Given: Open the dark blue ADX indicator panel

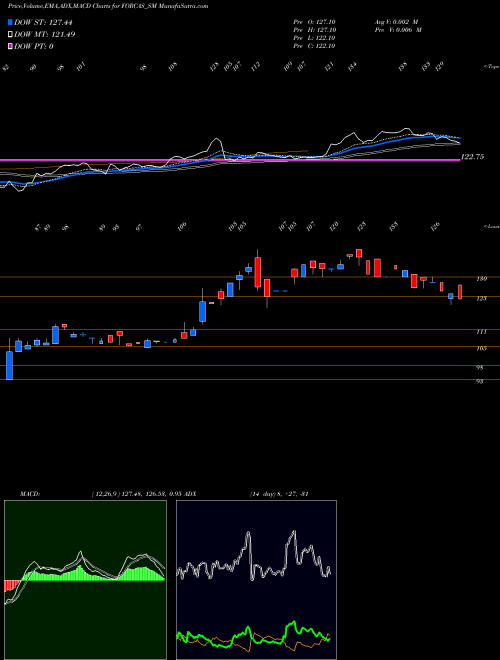Looking at the screenshot, I should [256, 580].
